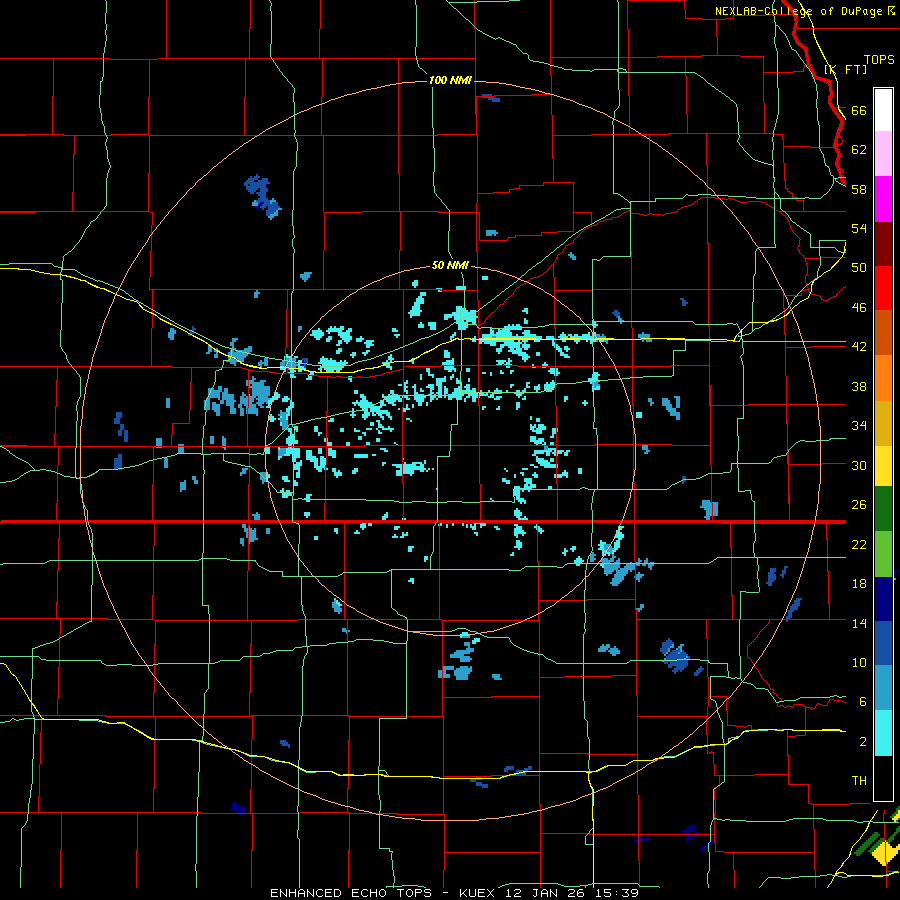Click the 14 legend value
900x900 pixels.
click(859, 623)
